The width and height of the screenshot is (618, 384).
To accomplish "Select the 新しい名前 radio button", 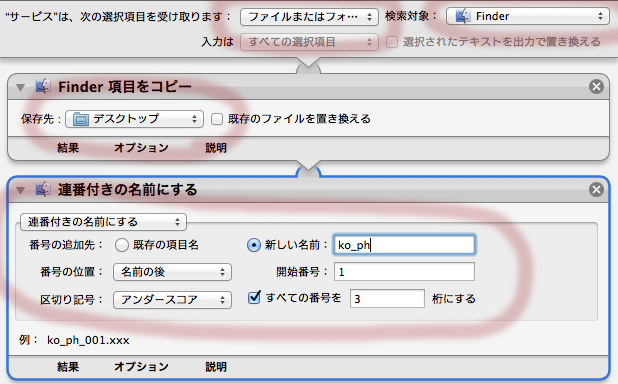I will [254, 245].
